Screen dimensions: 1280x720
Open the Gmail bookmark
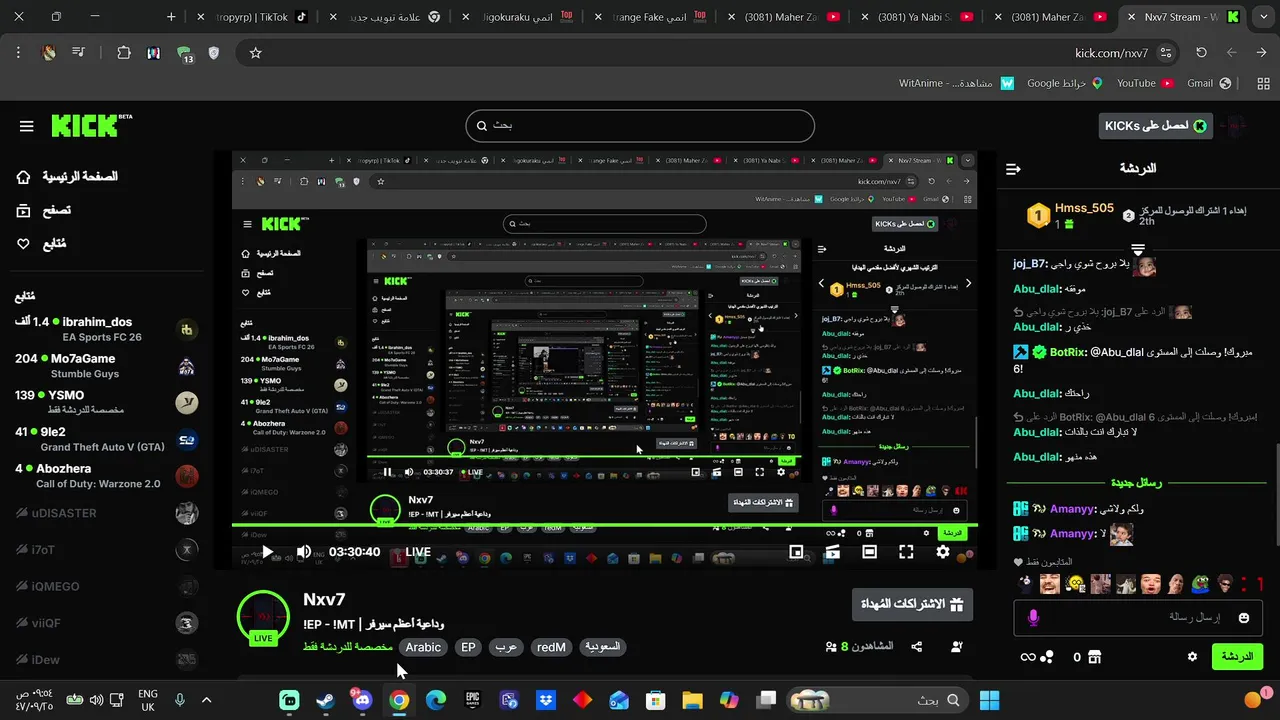point(1208,83)
